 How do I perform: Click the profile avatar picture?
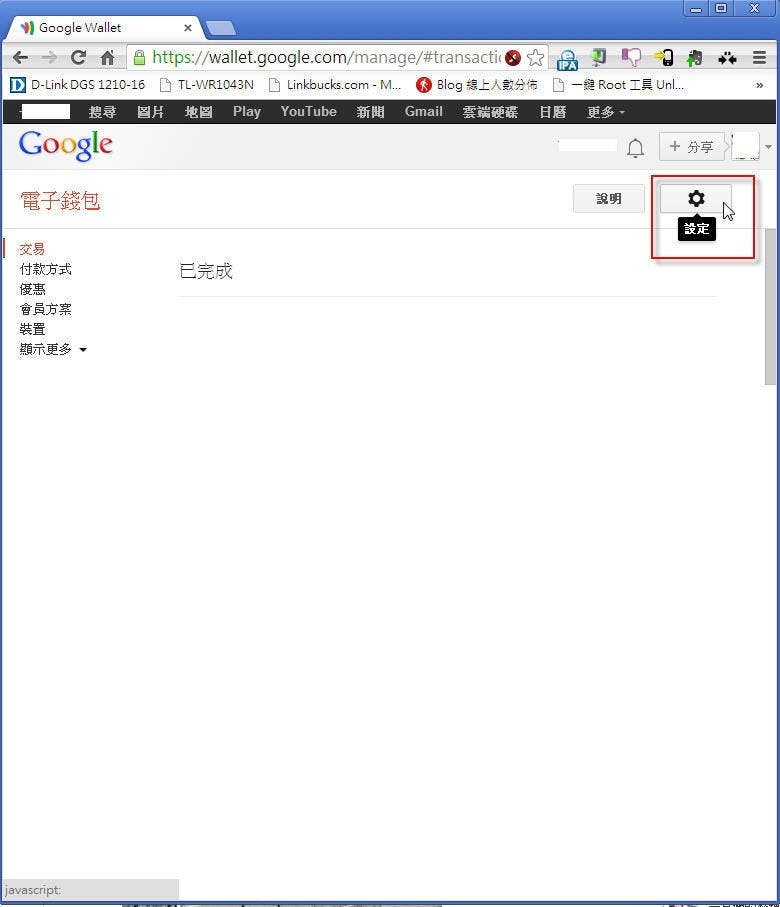(745, 146)
